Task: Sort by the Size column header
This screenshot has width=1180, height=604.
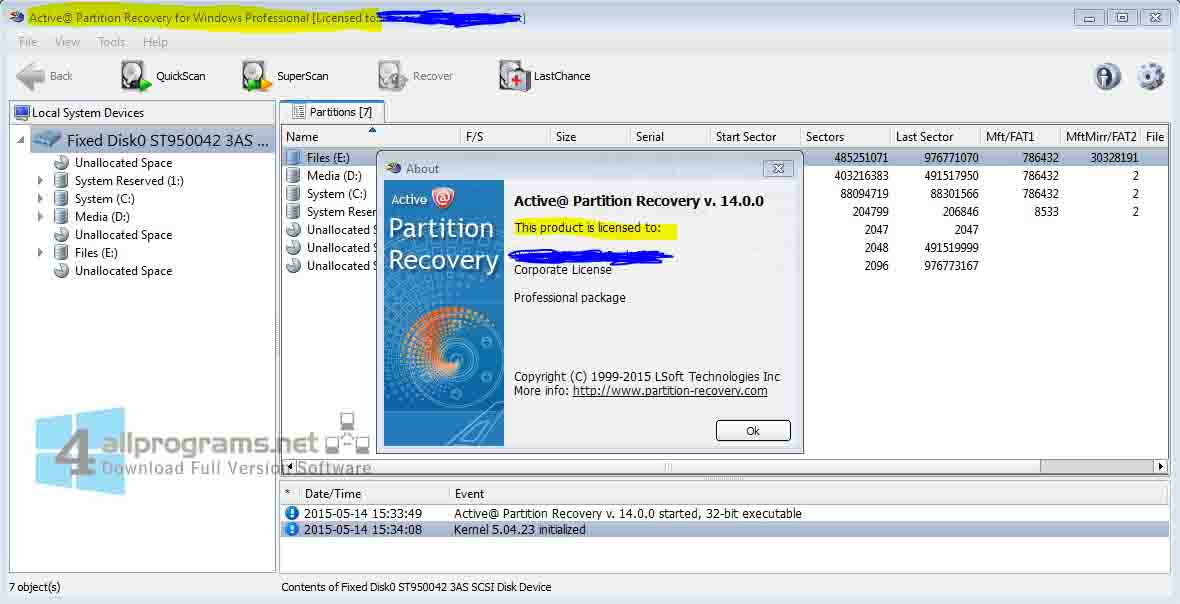Action: pos(588,137)
